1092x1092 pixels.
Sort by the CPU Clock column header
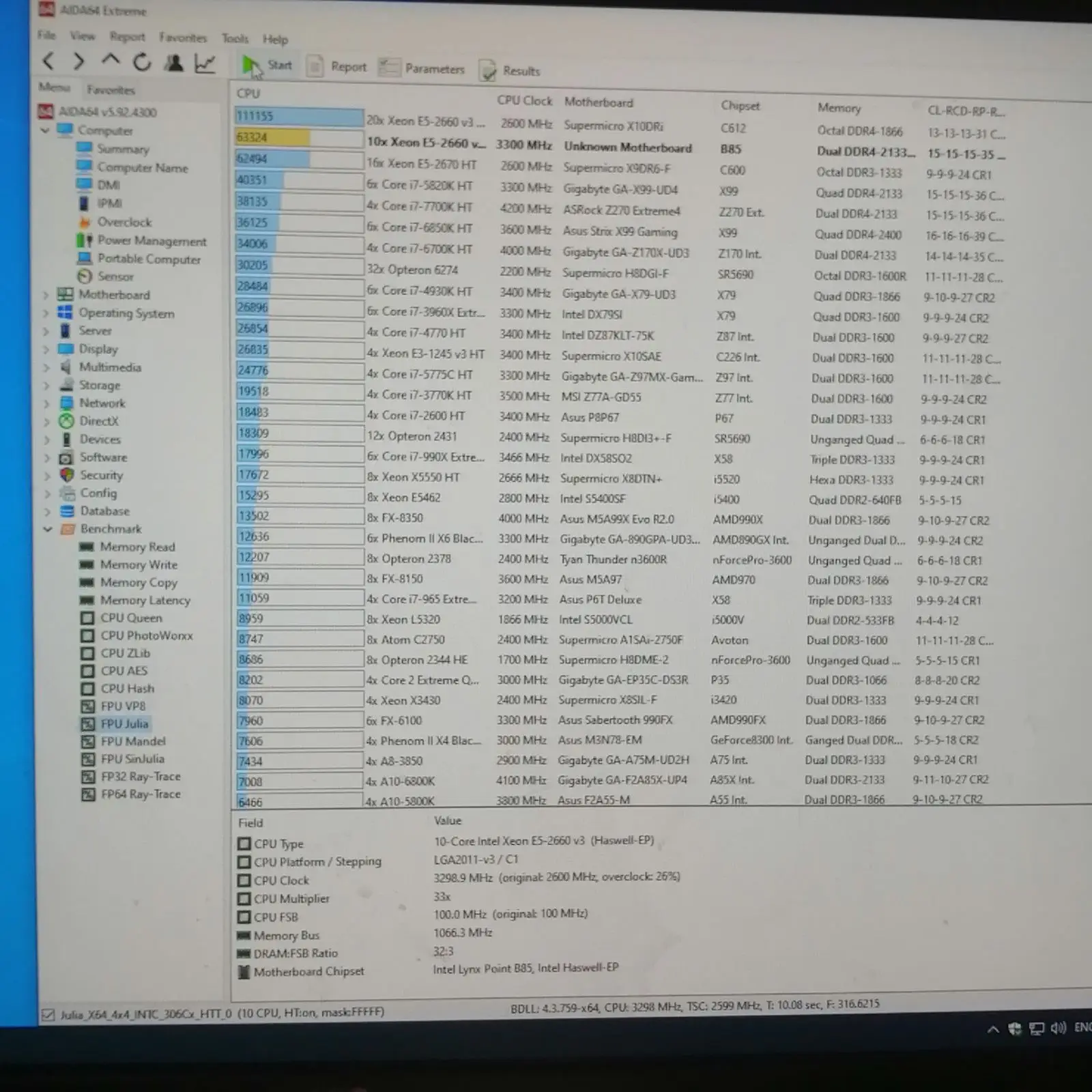click(x=524, y=100)
